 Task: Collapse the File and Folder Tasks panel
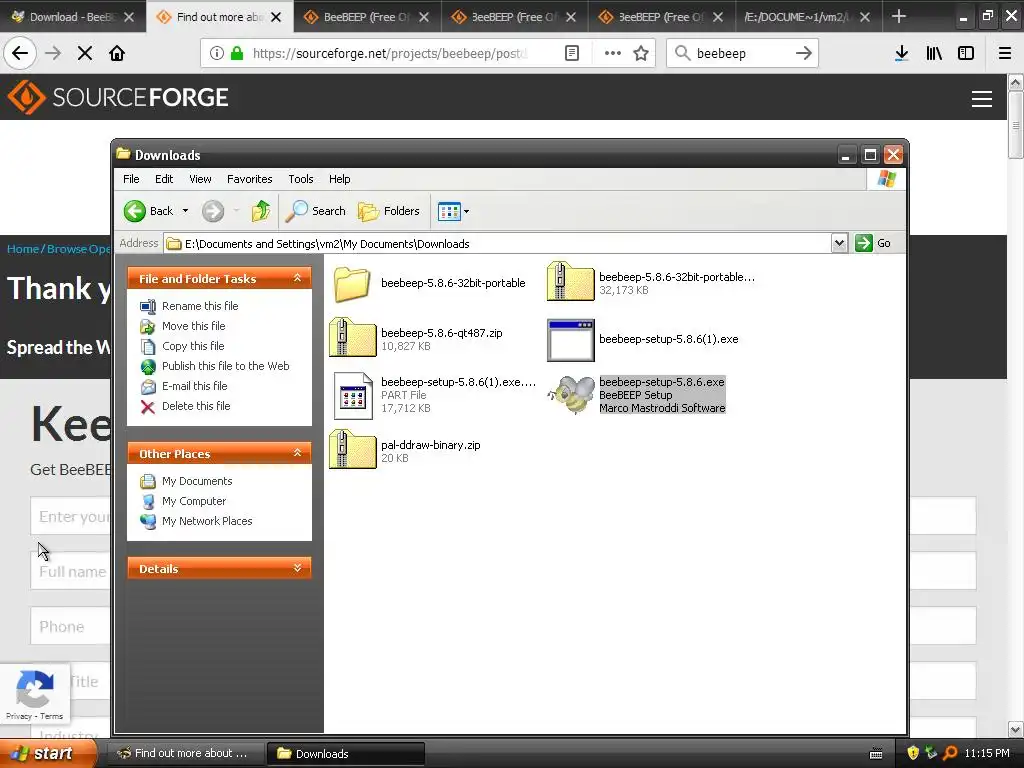tap(297, 278)
